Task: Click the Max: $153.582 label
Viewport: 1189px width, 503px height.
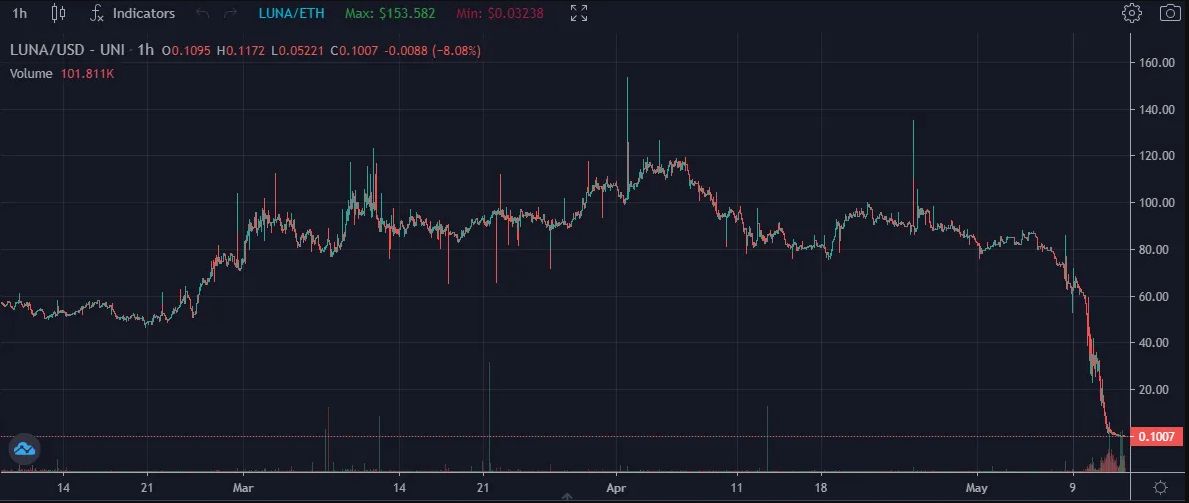Action: coord(390,13)
